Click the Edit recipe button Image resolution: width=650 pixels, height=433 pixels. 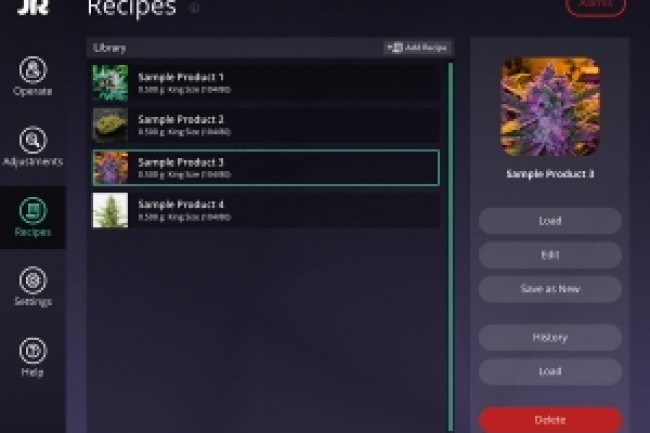click(x=550, y=255)
